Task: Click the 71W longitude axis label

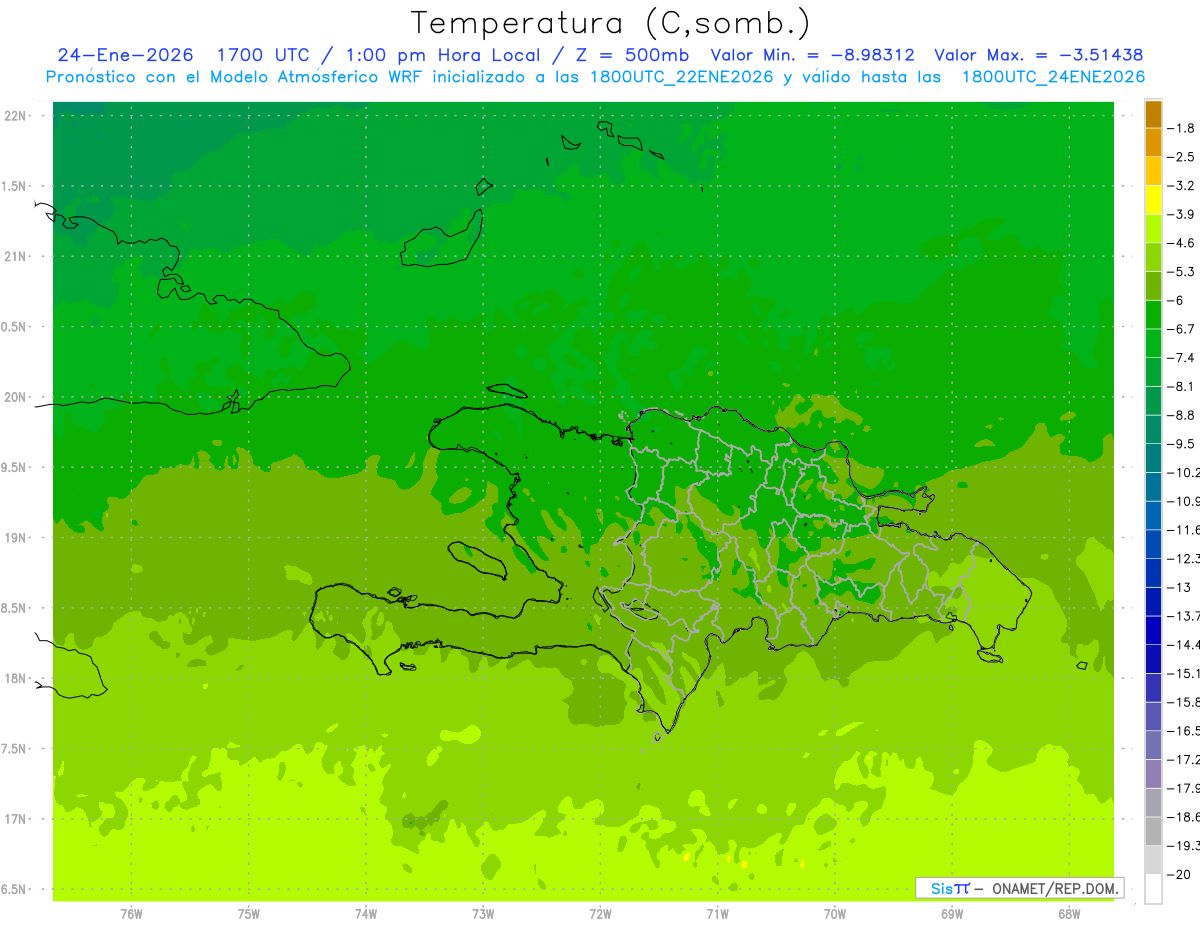Action: [717, 914]
